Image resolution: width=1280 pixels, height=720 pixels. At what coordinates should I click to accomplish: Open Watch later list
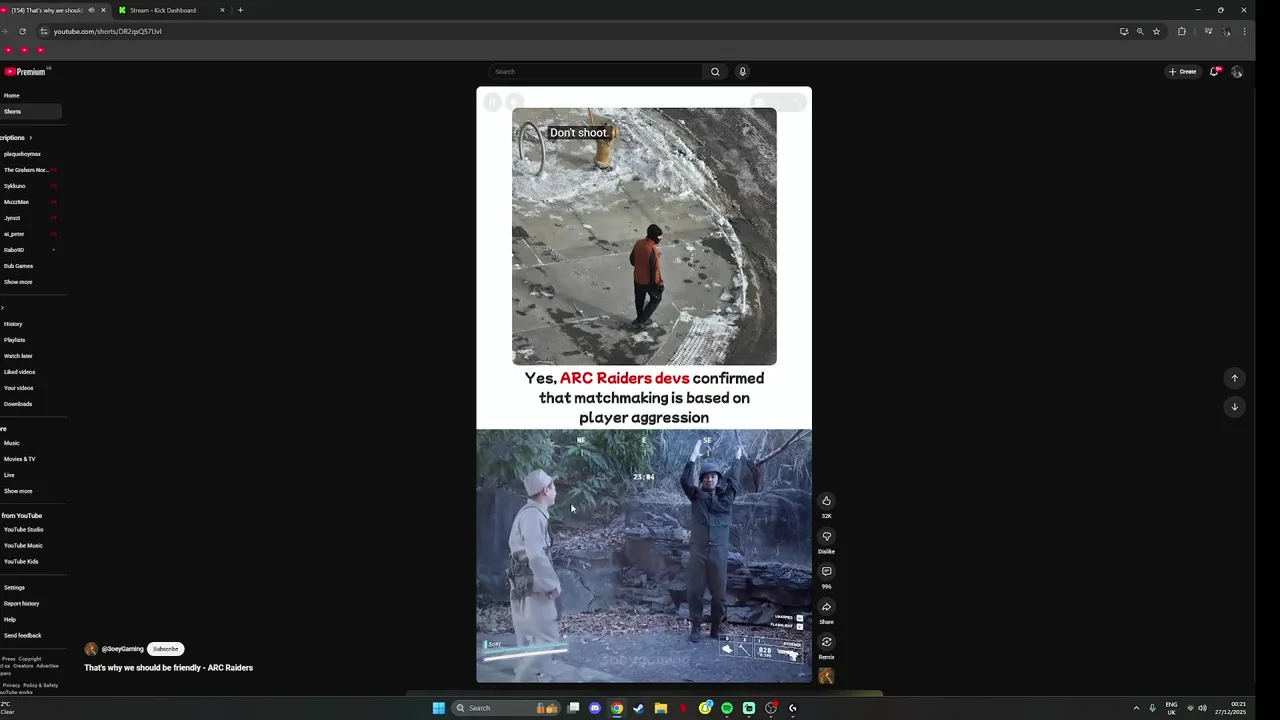pyautogui.click(x=18, y=356)
